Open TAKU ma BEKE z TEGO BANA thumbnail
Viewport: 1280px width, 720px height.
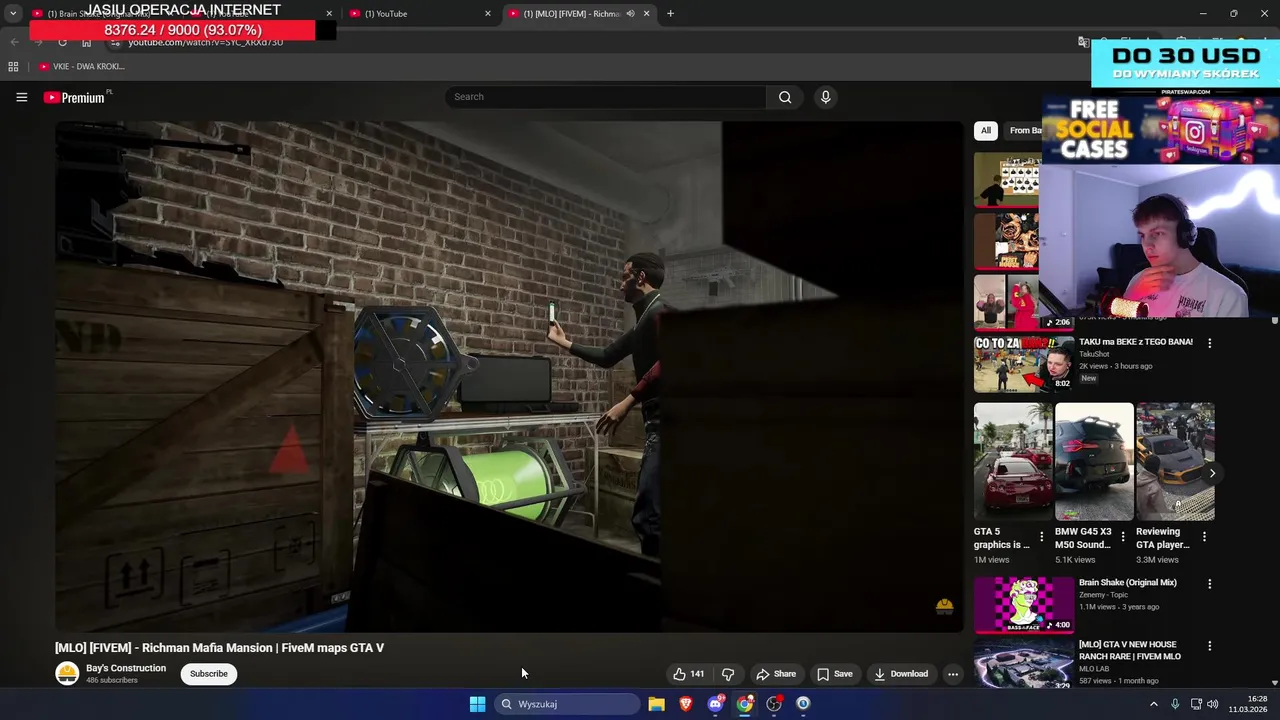click(1024, 363)
